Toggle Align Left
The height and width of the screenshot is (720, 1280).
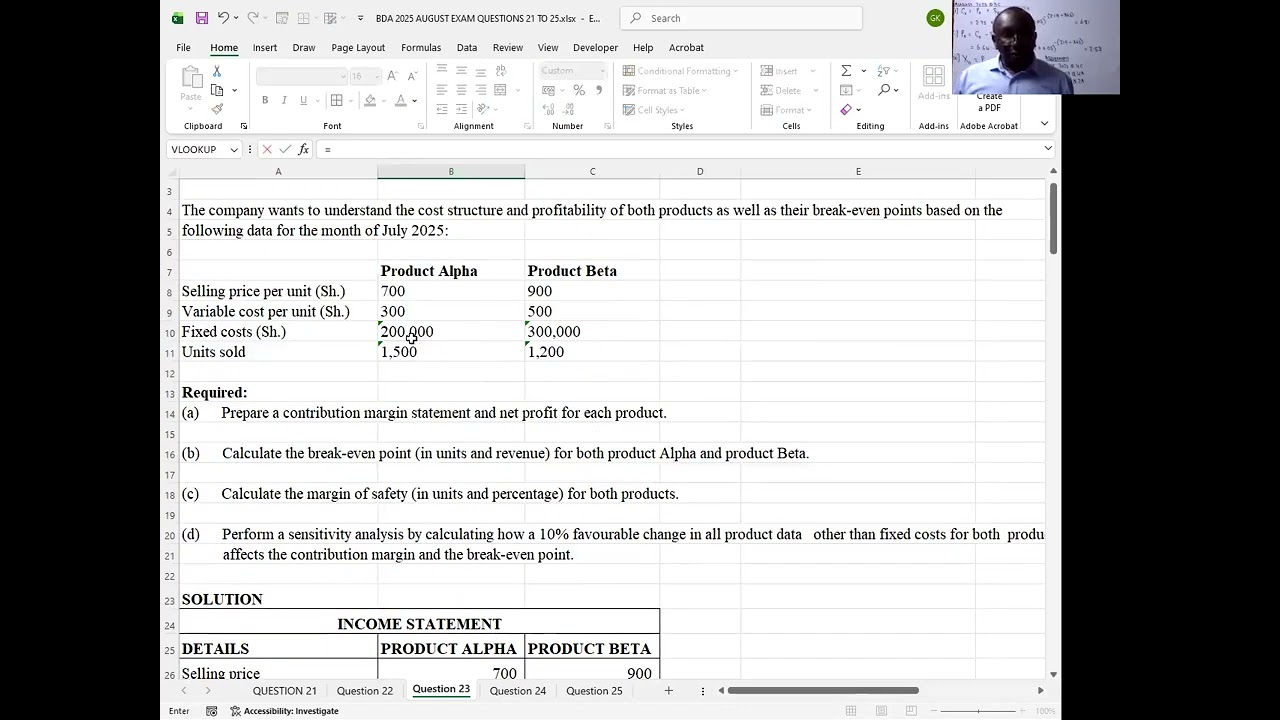[x=442, y=90]
